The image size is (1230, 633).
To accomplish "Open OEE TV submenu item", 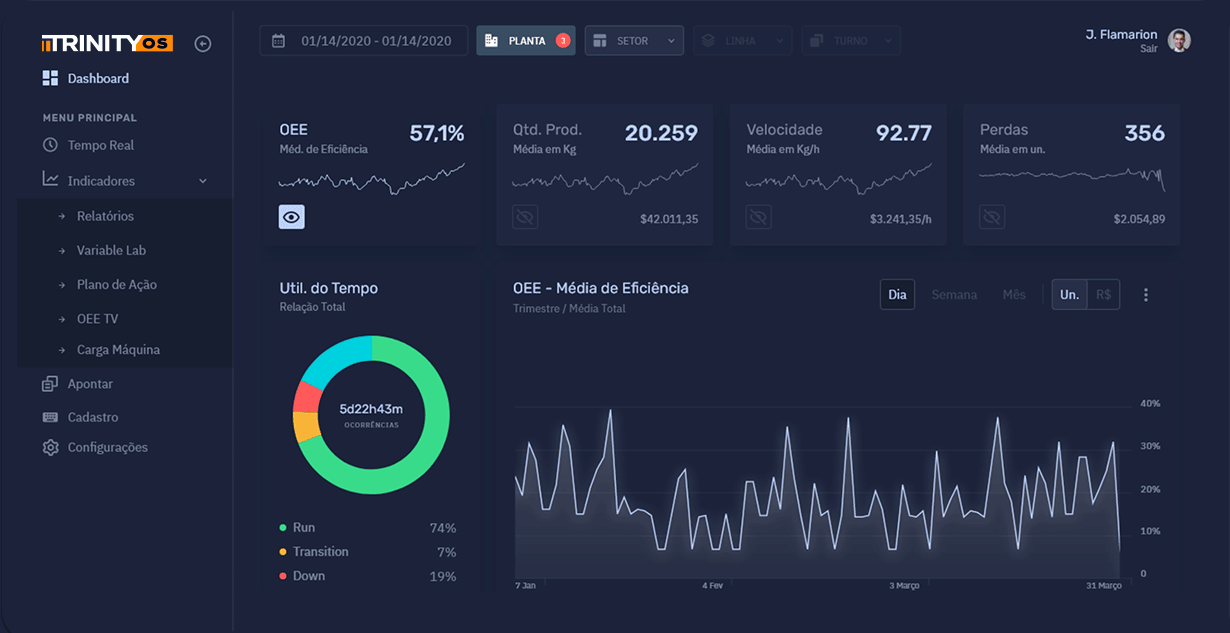I will click(x=97, y=318).
